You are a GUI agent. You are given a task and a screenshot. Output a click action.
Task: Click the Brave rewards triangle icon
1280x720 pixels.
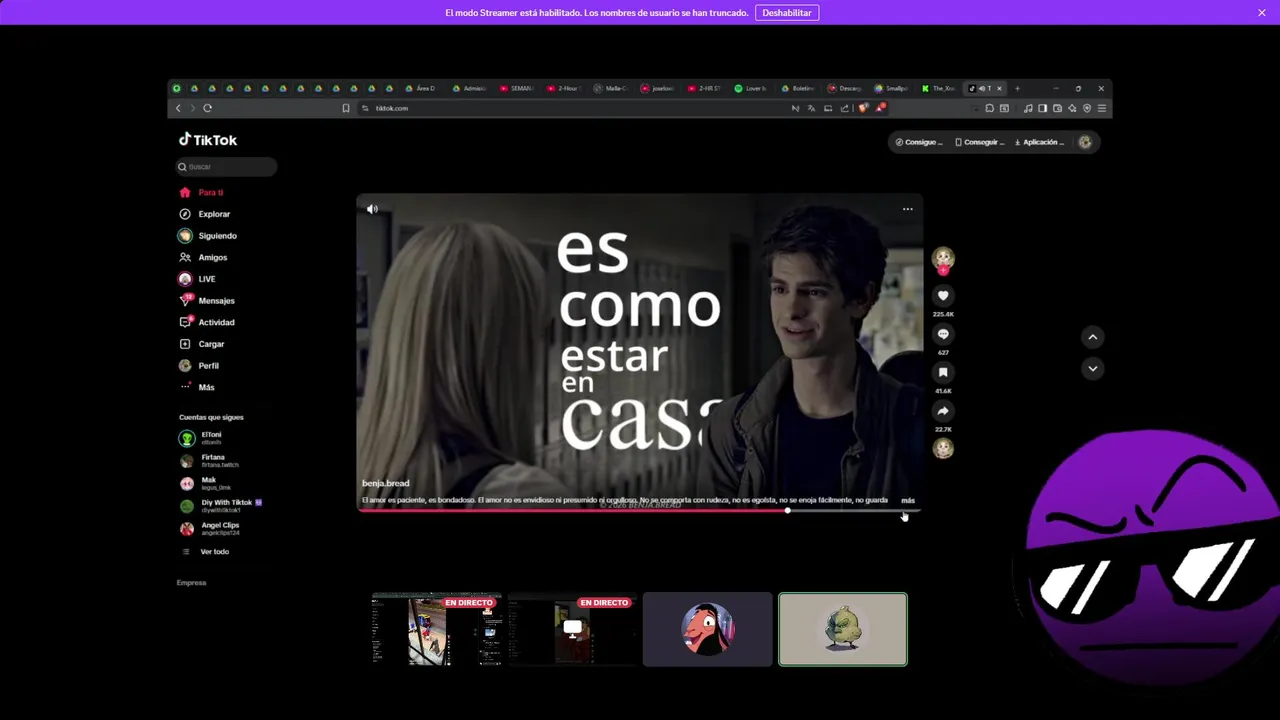pyautogui.click(x=881, y=108)
